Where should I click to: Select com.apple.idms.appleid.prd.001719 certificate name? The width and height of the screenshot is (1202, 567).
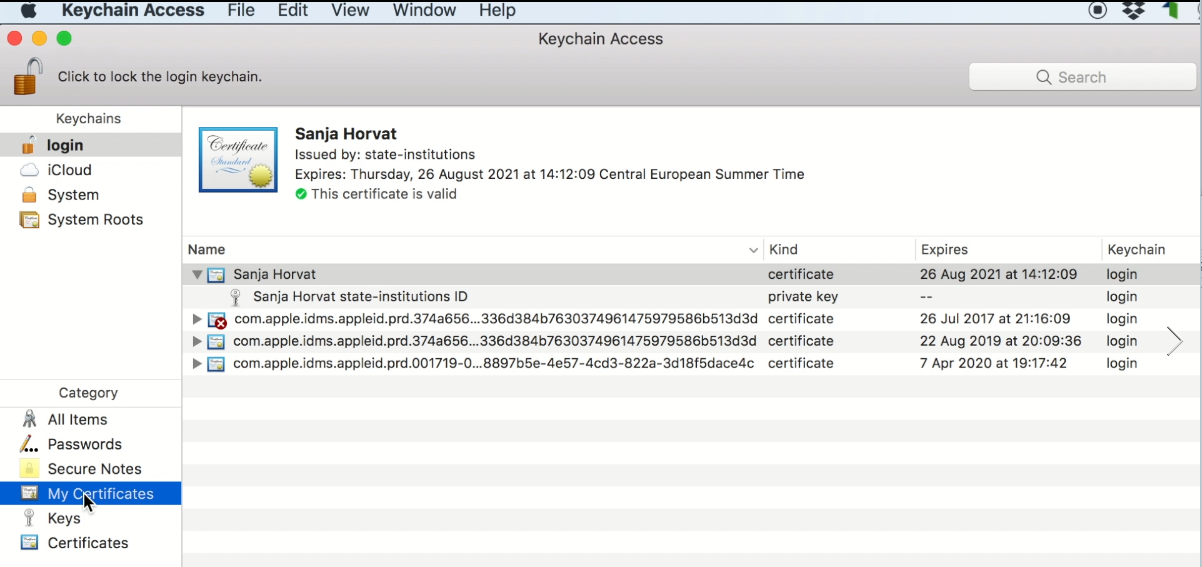493,363
